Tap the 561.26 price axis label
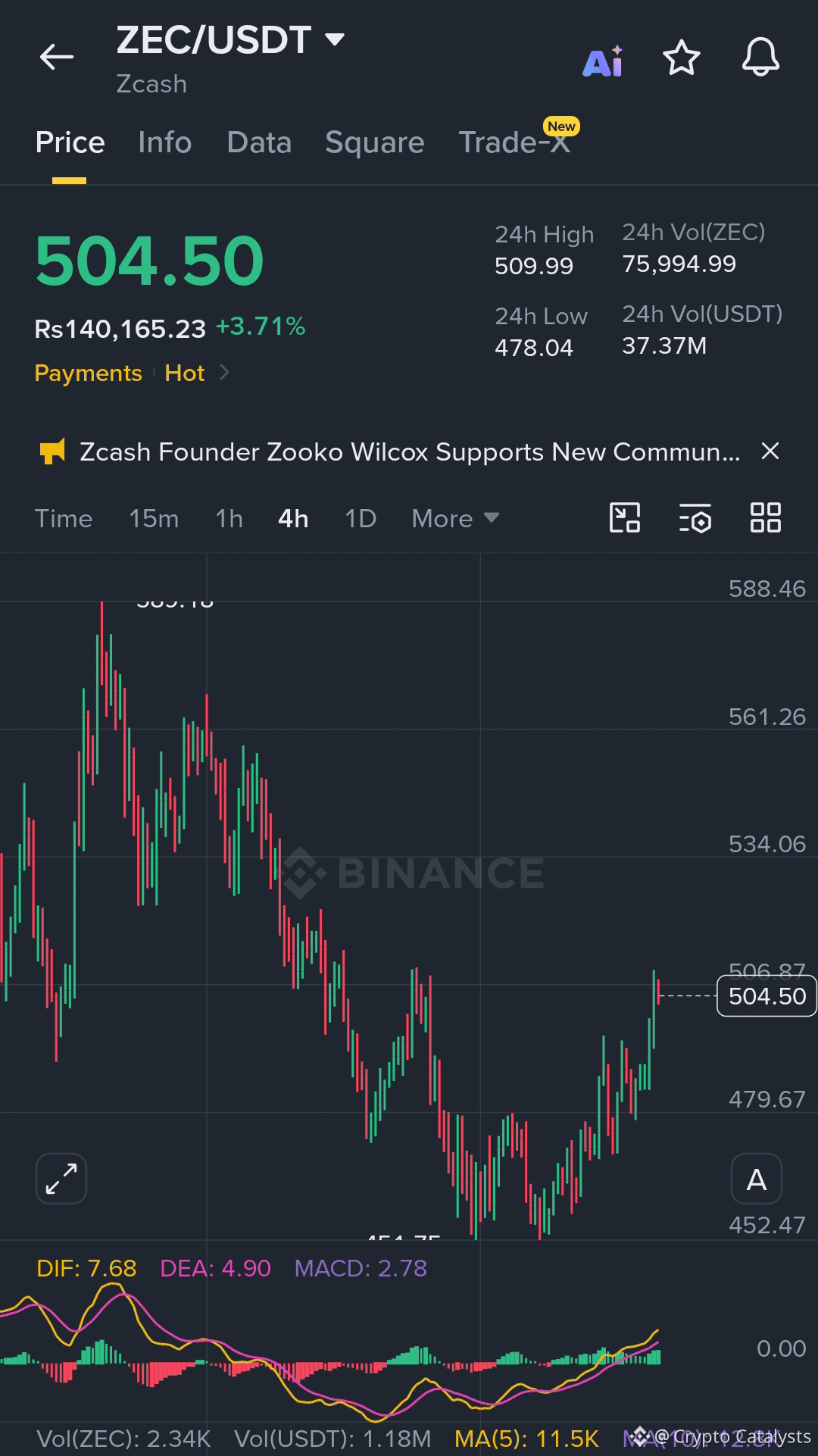818x1456 pixels. tap(767, 717)
